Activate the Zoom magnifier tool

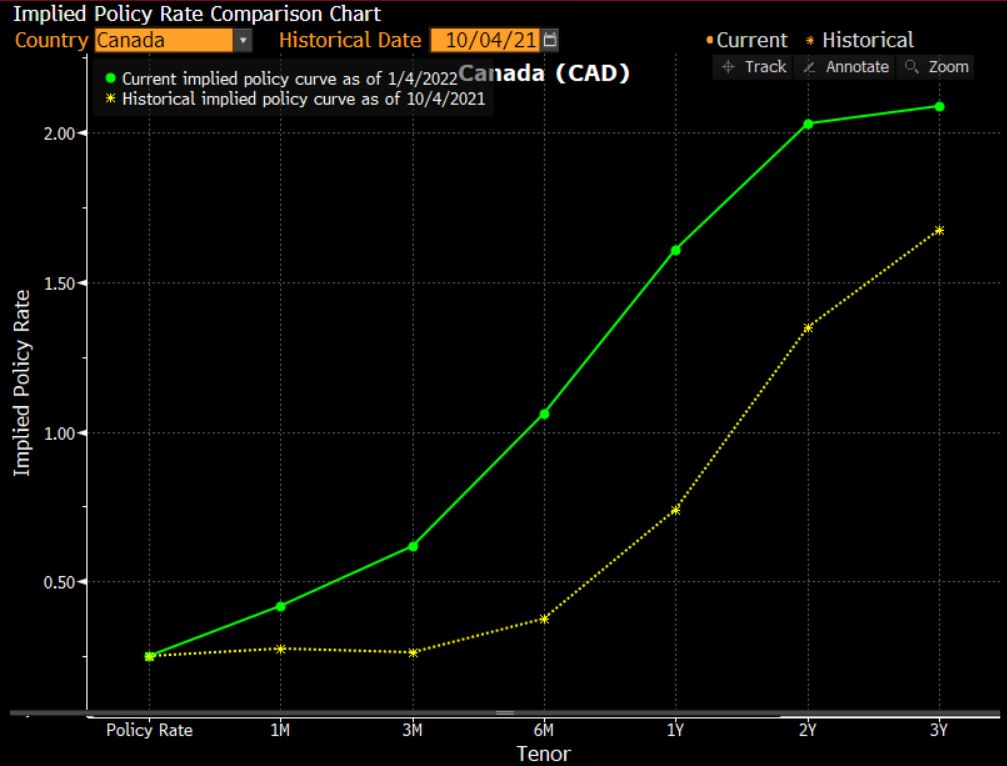936,67
